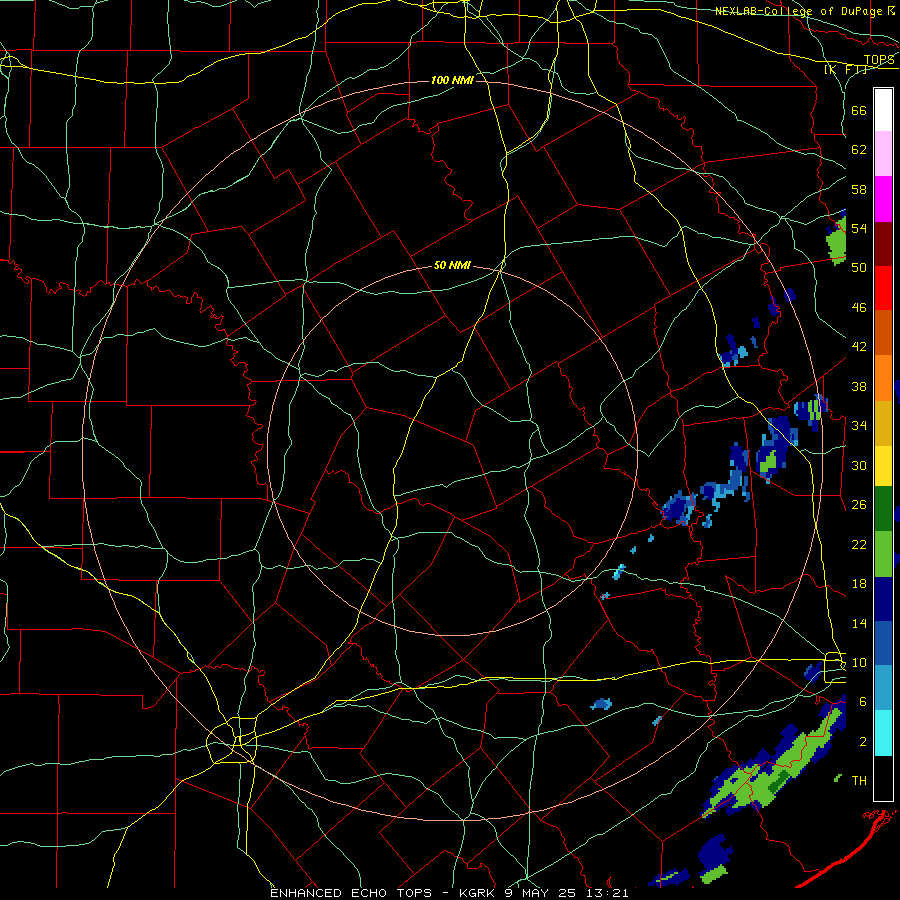The width and height of the screenshot is (900, 900).
Task: Pick the dark green legend color block
Action: (x=883, y=509)
